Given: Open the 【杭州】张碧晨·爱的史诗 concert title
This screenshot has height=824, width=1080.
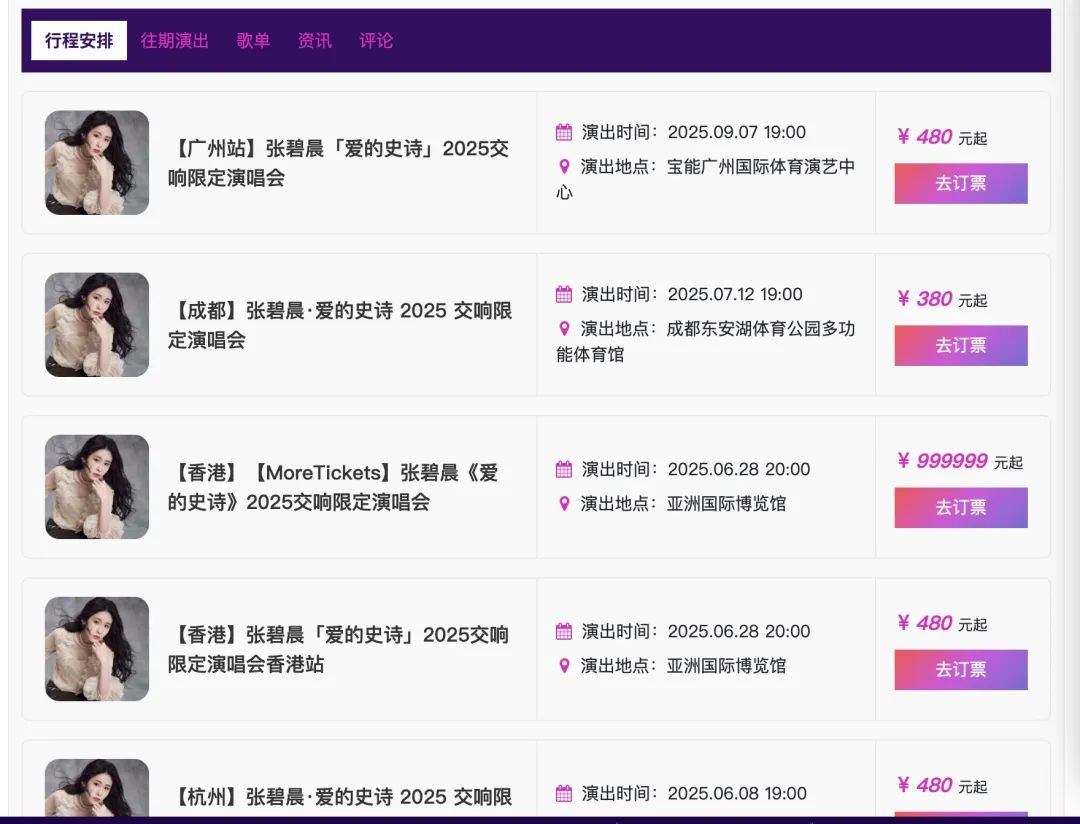Looking at the screenshot, I should point(340,797).
